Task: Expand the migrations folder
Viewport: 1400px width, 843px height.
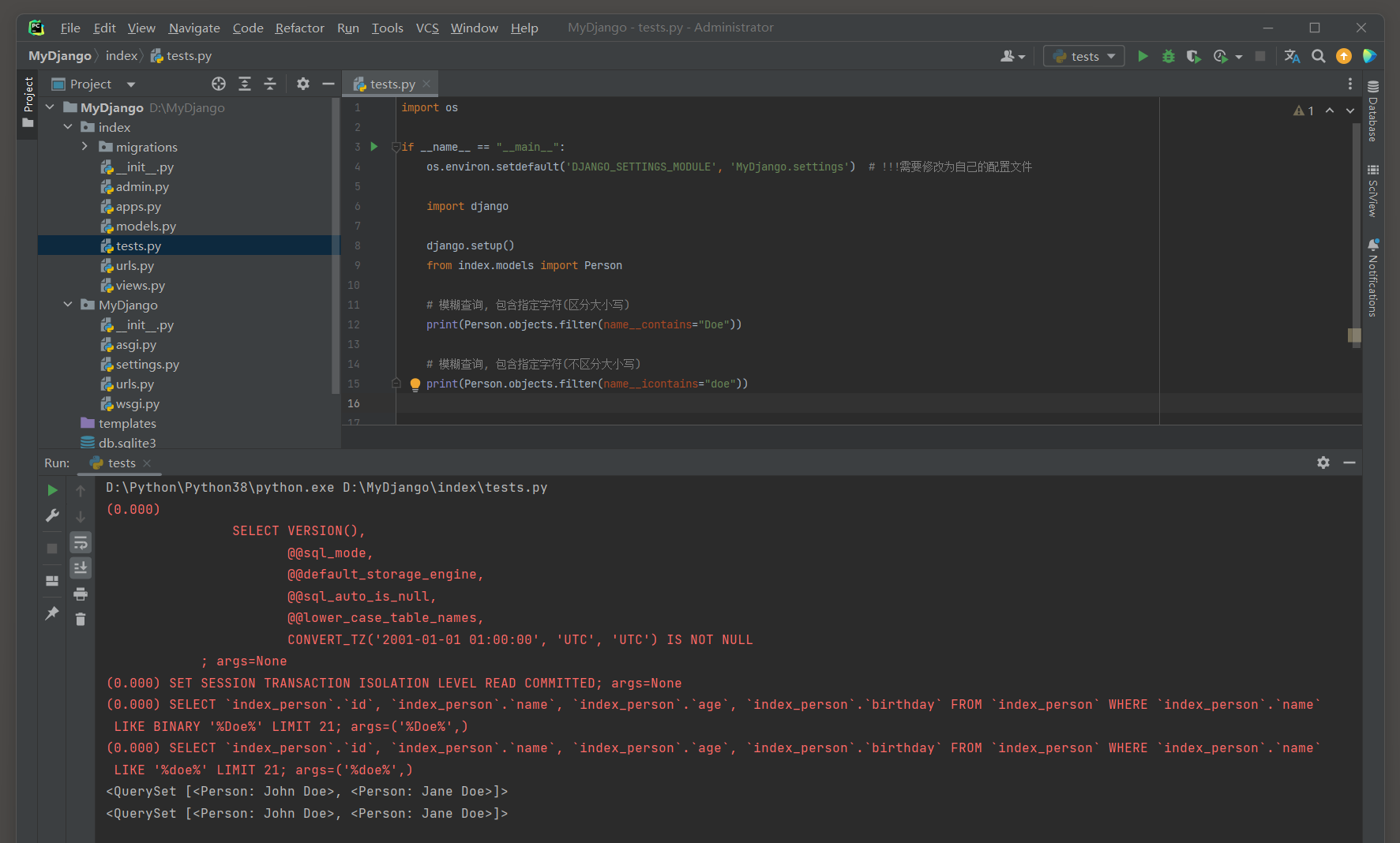Action: pos(84,147)
